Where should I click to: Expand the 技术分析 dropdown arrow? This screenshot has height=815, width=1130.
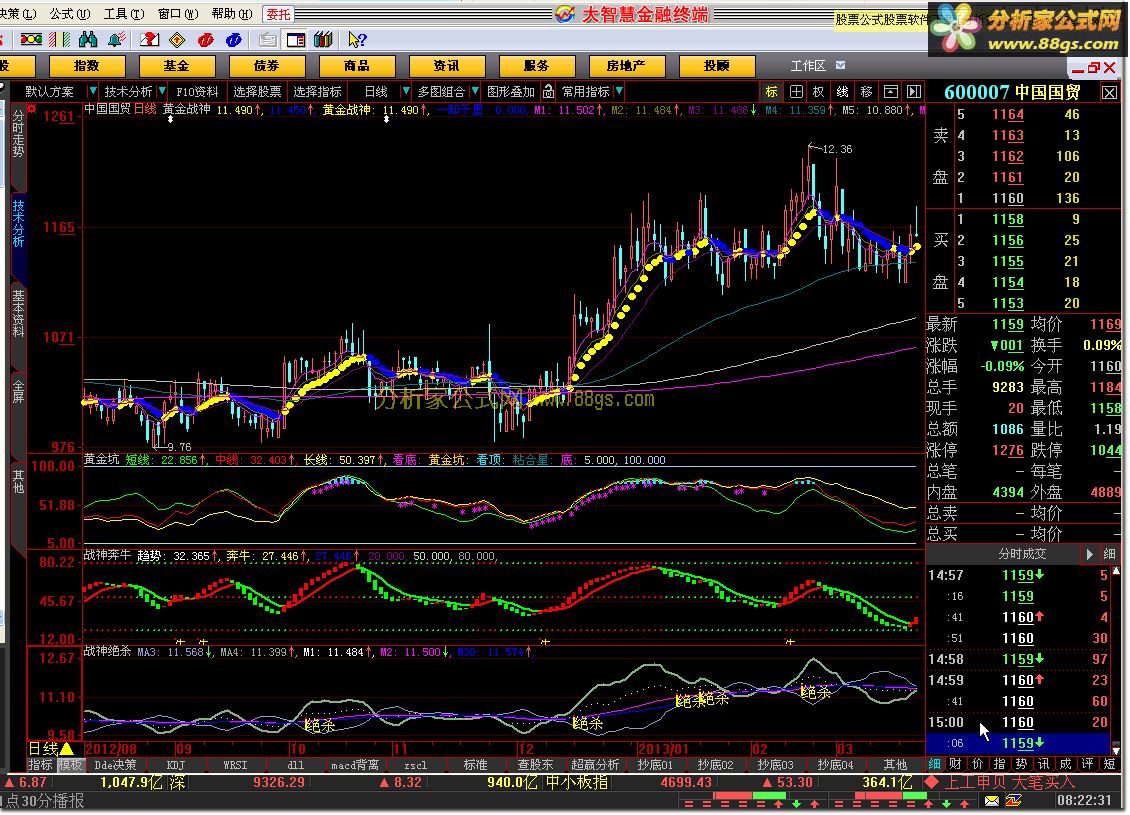click(x=161, y=92)
